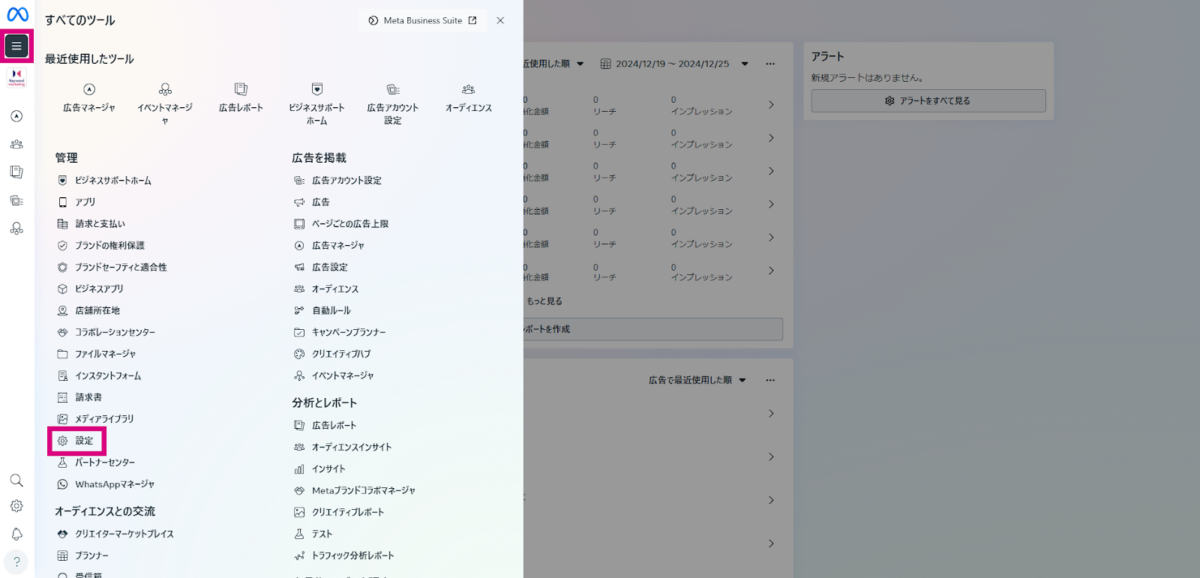Open ブランドの権利保護 menu item
Image resolution: width=1200 pixels, height=578 pixels.
click(x=101, y=245)
